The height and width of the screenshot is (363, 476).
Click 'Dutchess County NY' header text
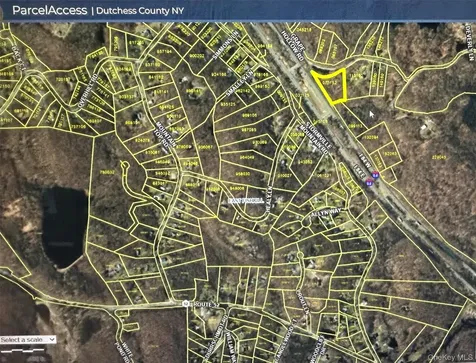140,11
